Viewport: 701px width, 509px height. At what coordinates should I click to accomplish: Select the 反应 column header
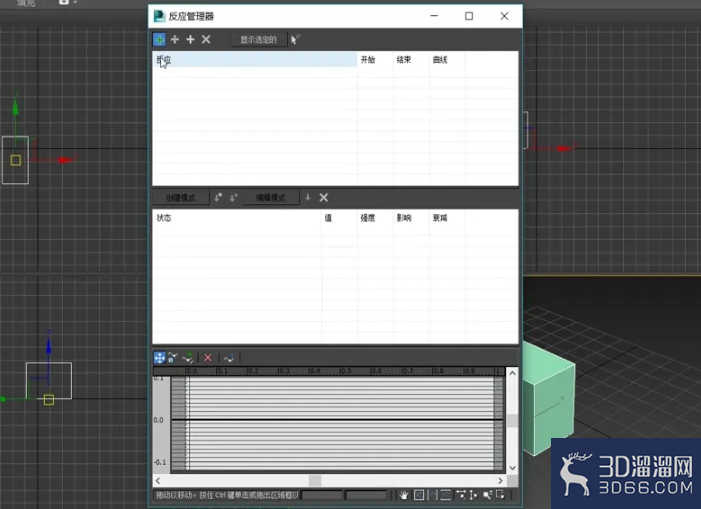pos(255,60)
